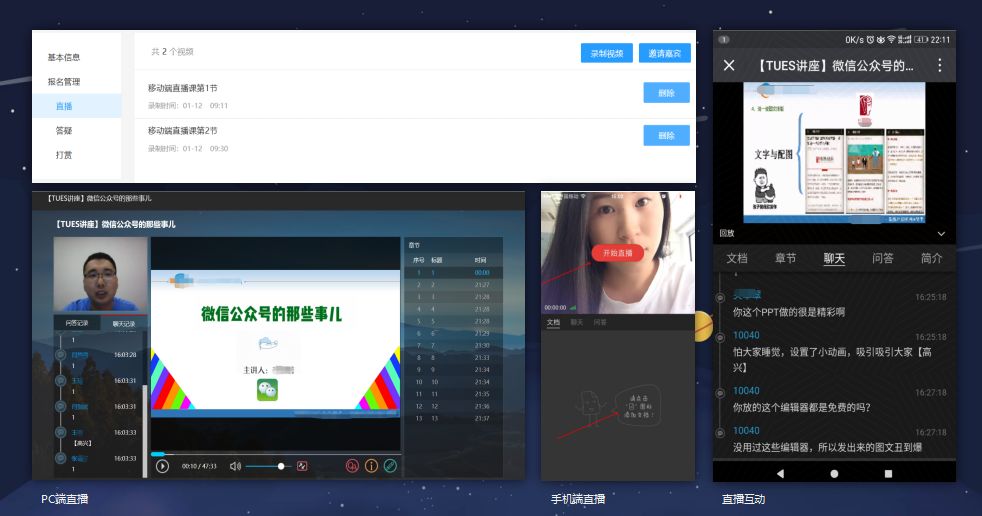Select the 问答 tab in mobile broadcast

click(x=599, y=322)
